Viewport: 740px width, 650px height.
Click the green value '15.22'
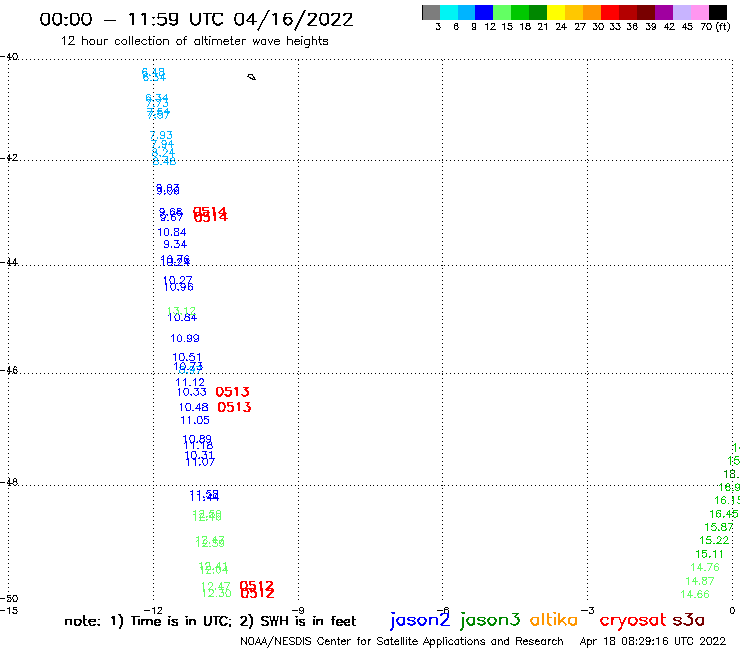pyautogui.click(x=714, y=540)
